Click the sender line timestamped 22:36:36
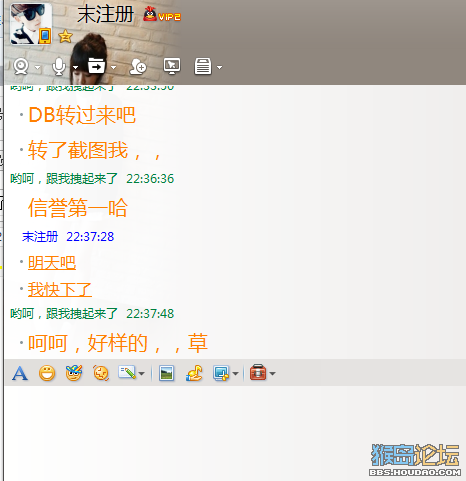This screenshot has width=466, height=481. pyautogui.click(x=92, y=179)
